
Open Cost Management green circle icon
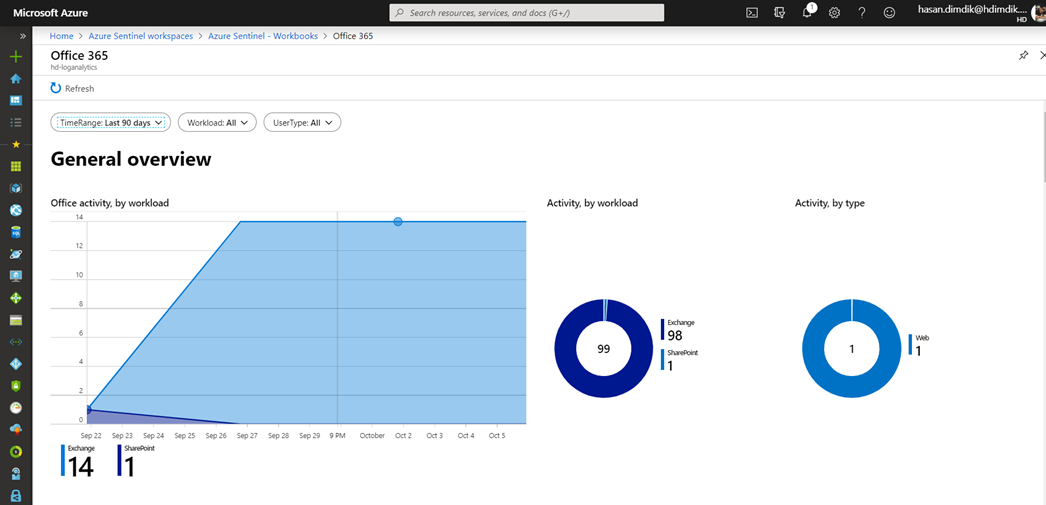[x=16, y=452]
